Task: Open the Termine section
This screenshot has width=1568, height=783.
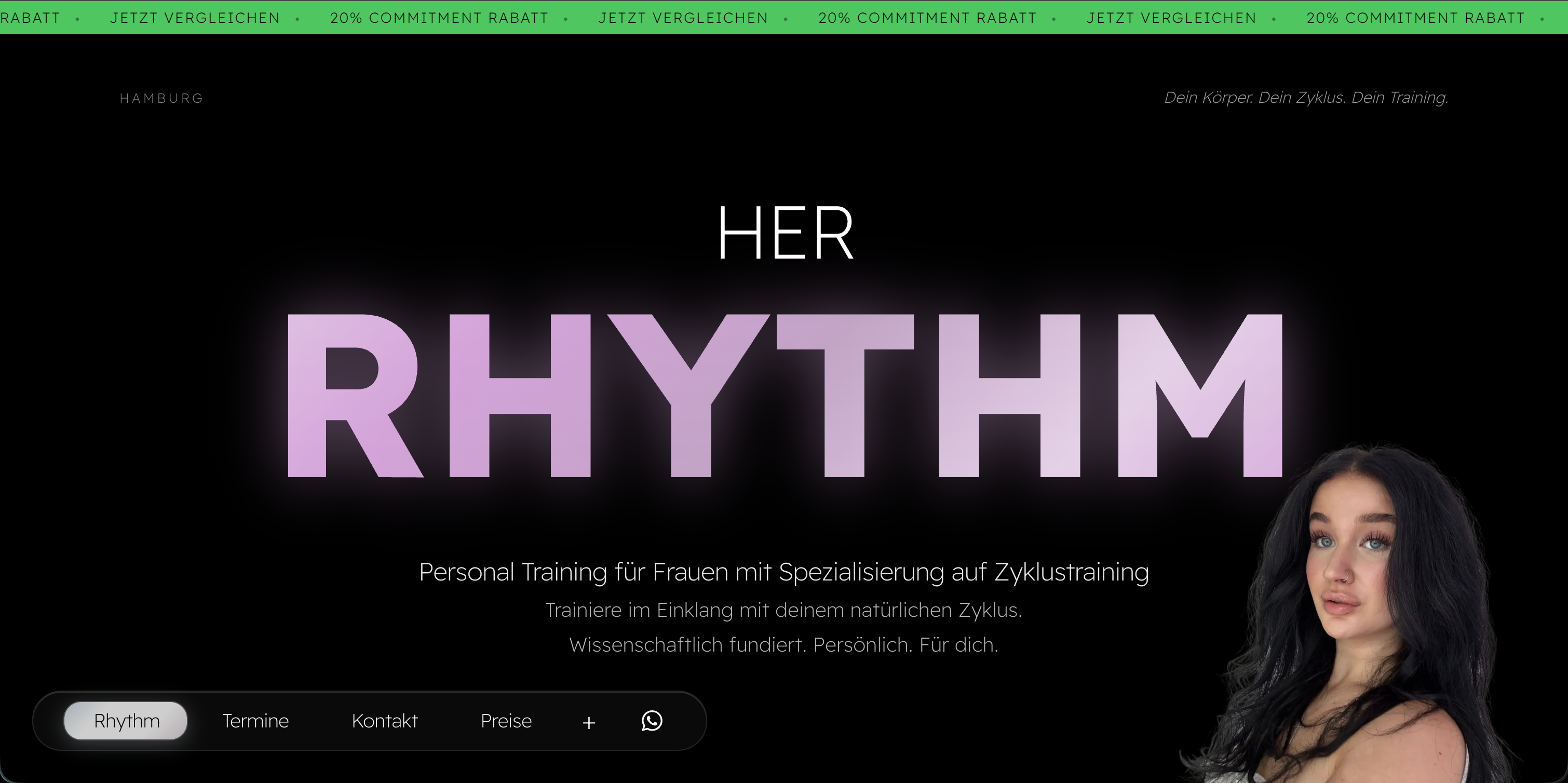Action: tap(255, 720)
